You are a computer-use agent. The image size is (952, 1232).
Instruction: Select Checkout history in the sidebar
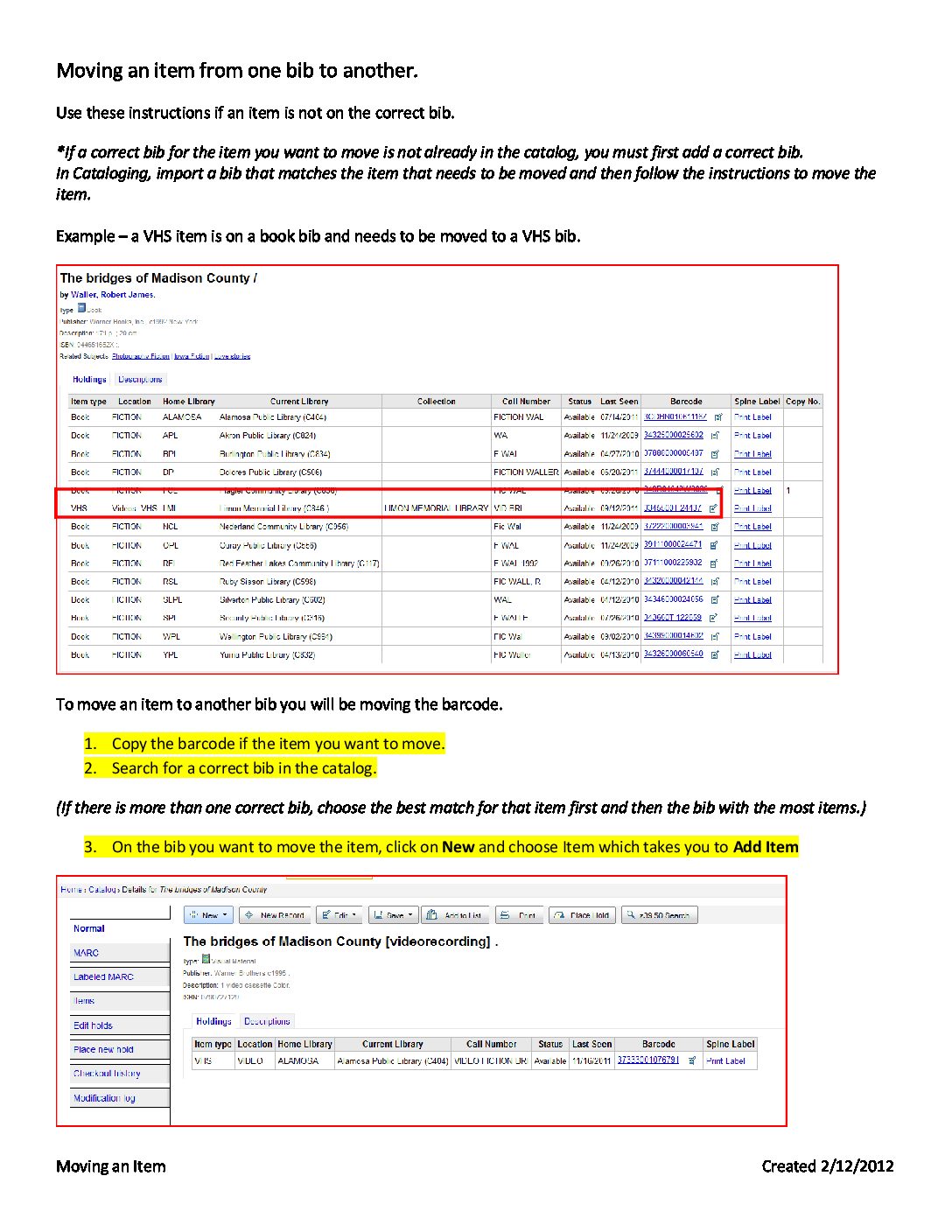107,1074
